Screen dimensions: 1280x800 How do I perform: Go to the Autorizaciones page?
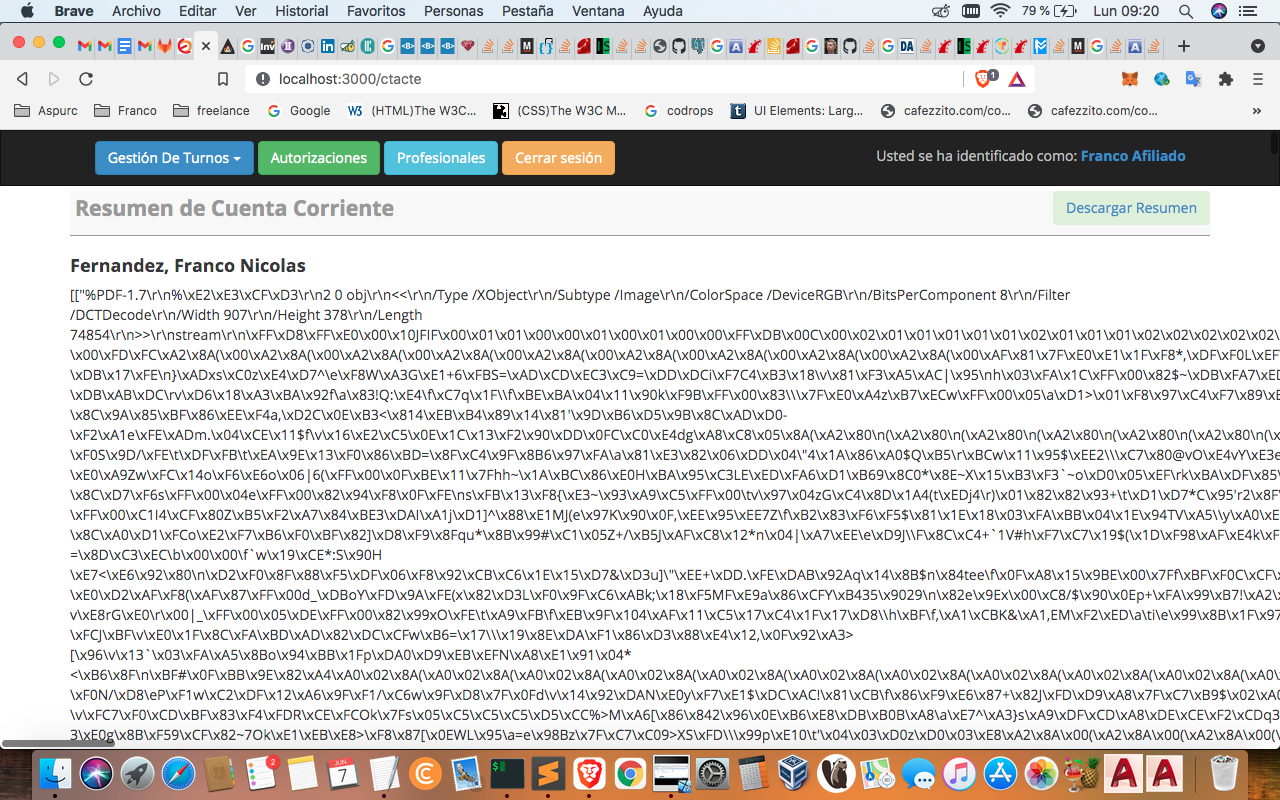319,158
